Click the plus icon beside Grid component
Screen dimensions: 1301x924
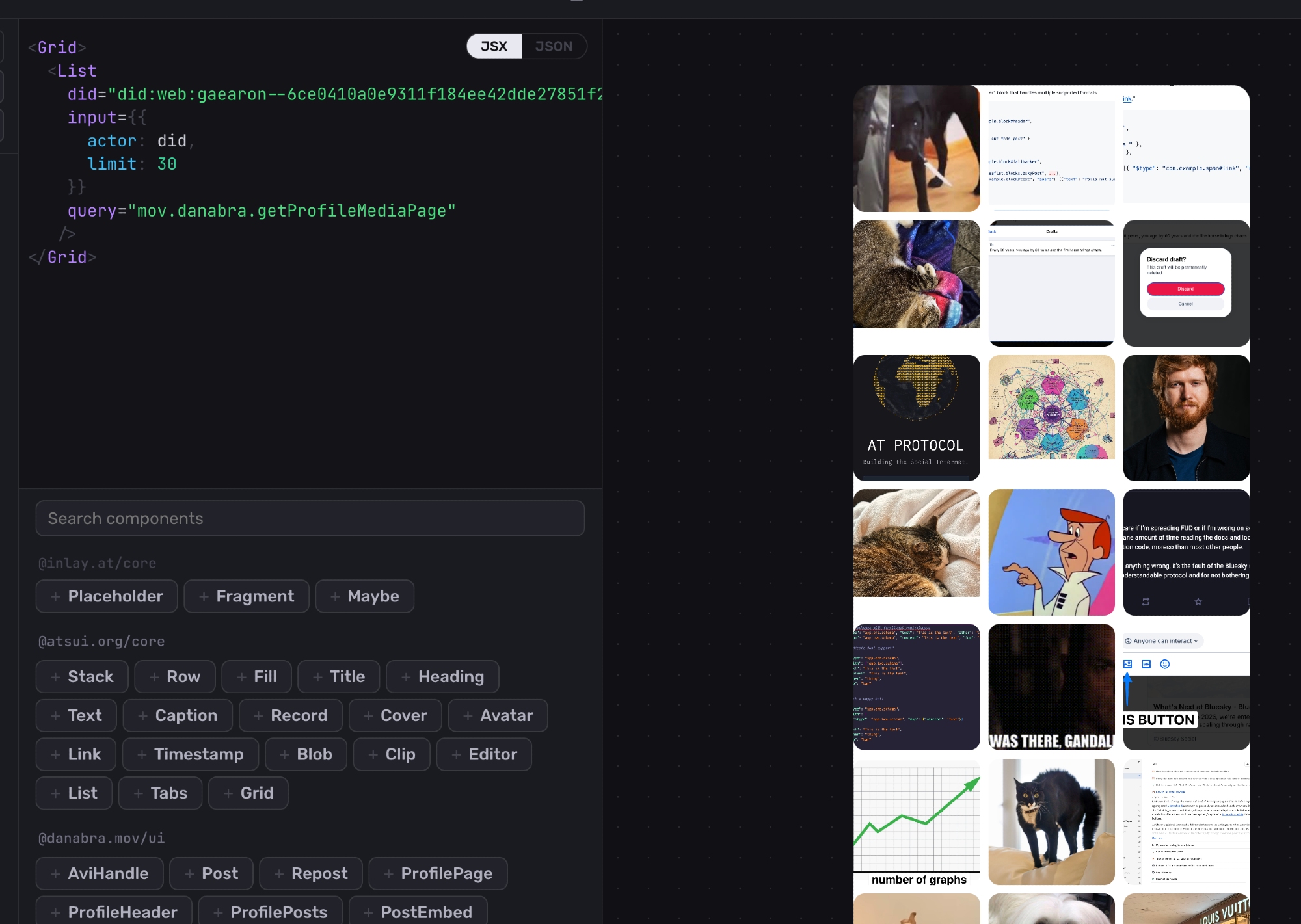coord(228,793)
